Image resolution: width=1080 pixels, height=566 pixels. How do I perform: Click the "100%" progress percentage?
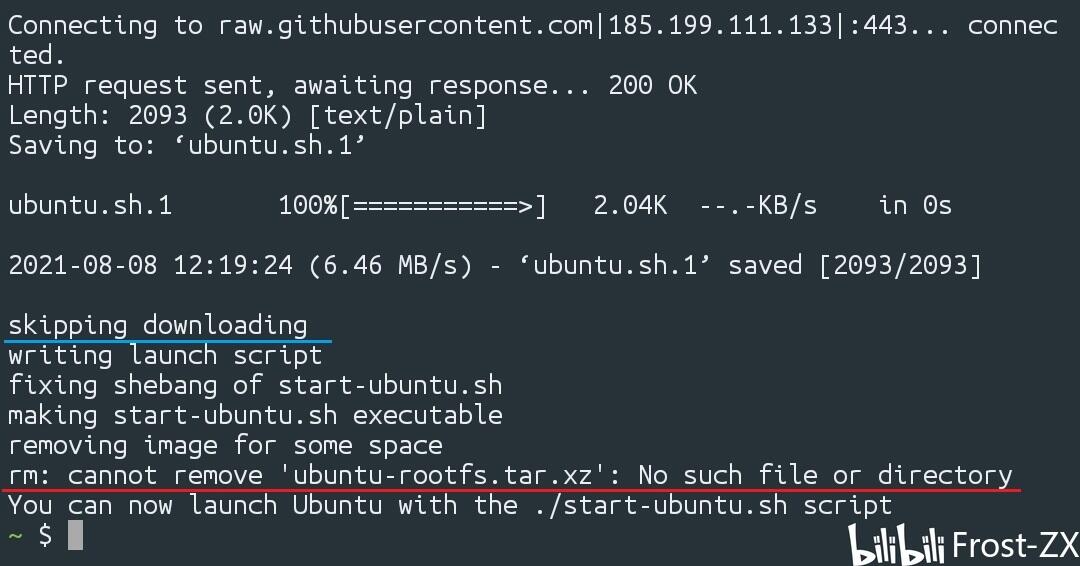point(308,206)
